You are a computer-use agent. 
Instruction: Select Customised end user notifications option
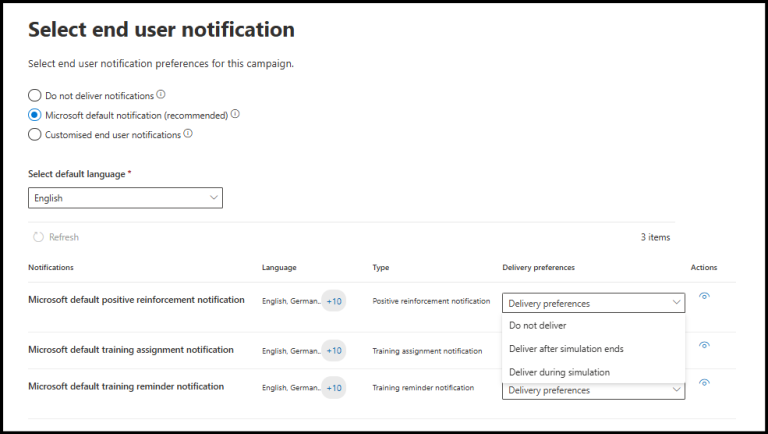pyautogui.click(x=35, y=134)
